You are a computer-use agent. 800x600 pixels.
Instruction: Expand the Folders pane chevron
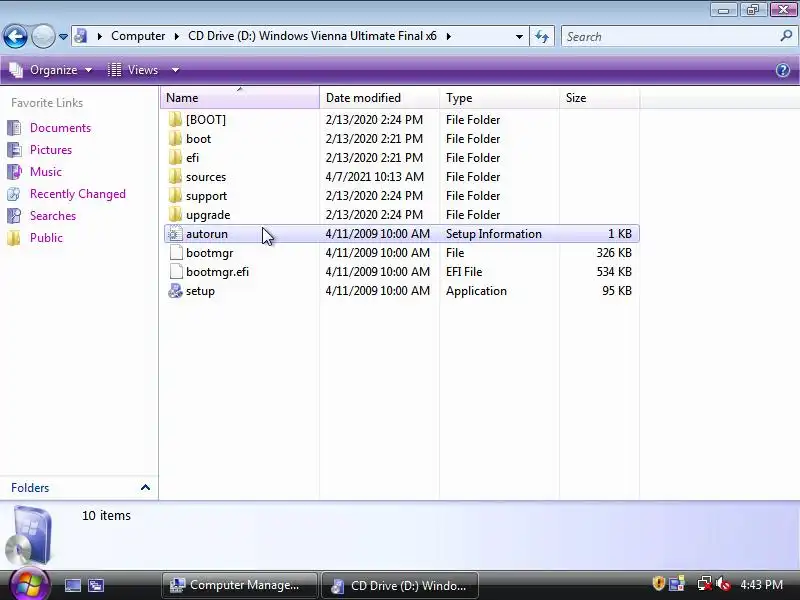145,488
